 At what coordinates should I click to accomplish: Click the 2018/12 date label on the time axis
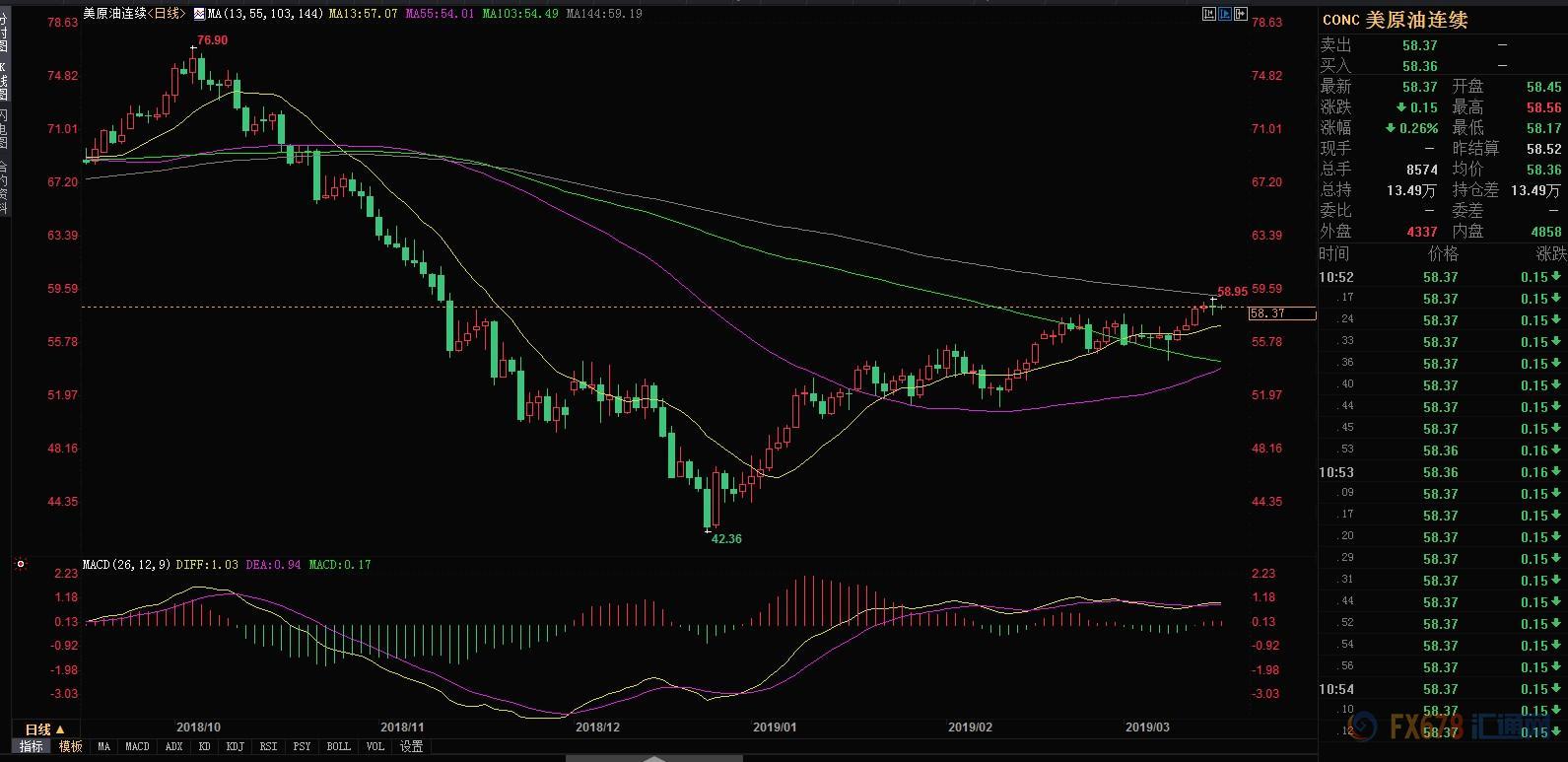[x=597, y=727]
